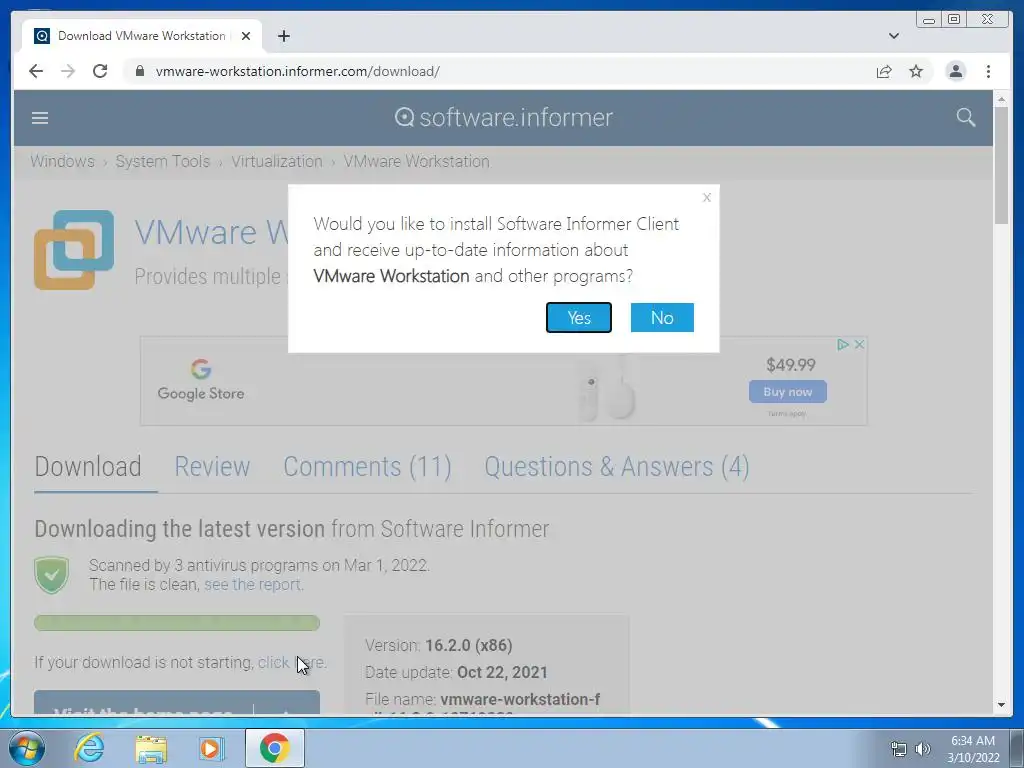Click the scrollbar up arrow

(x=1001, y=99)
